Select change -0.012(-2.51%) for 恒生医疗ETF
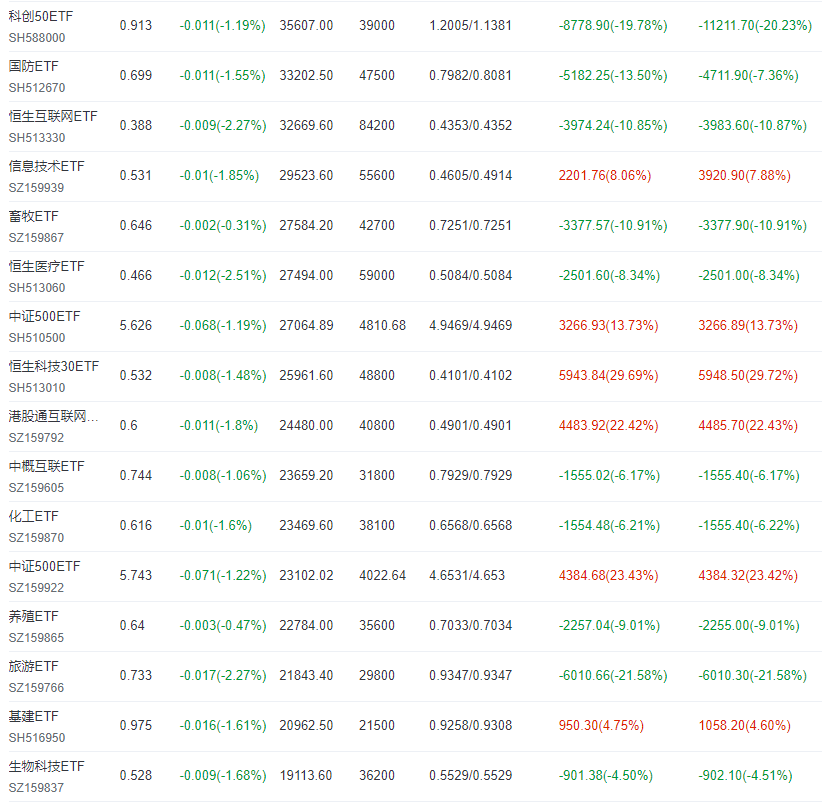 tap(223, 276)
